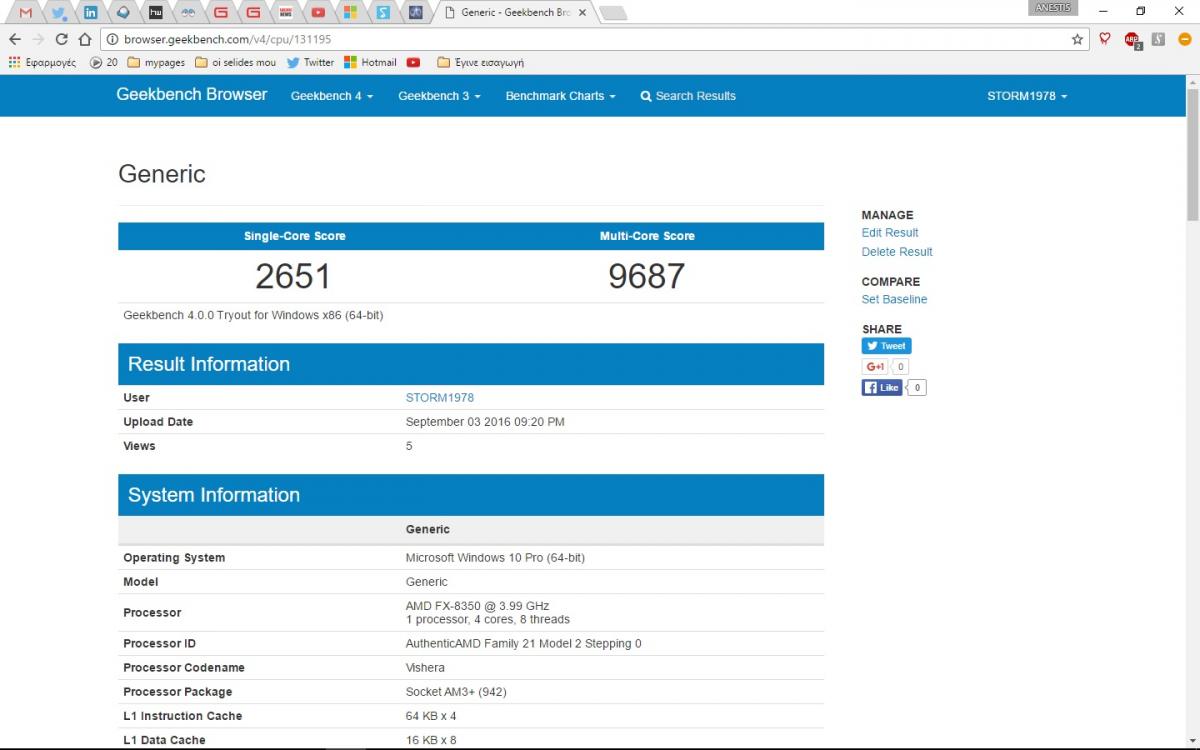Open the Twitter bookmark
Image resolution: width=1200 pixels, height=750 pixels.
[x=310, y=62]
